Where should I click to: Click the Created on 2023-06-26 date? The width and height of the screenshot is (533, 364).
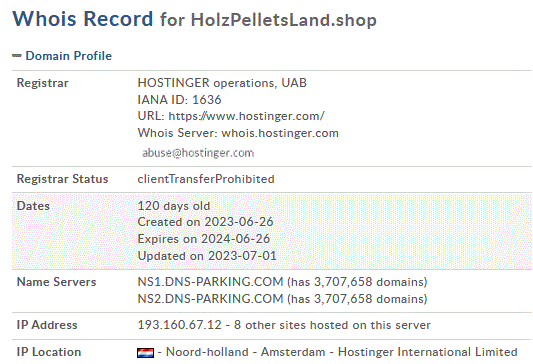coord(205,222)
